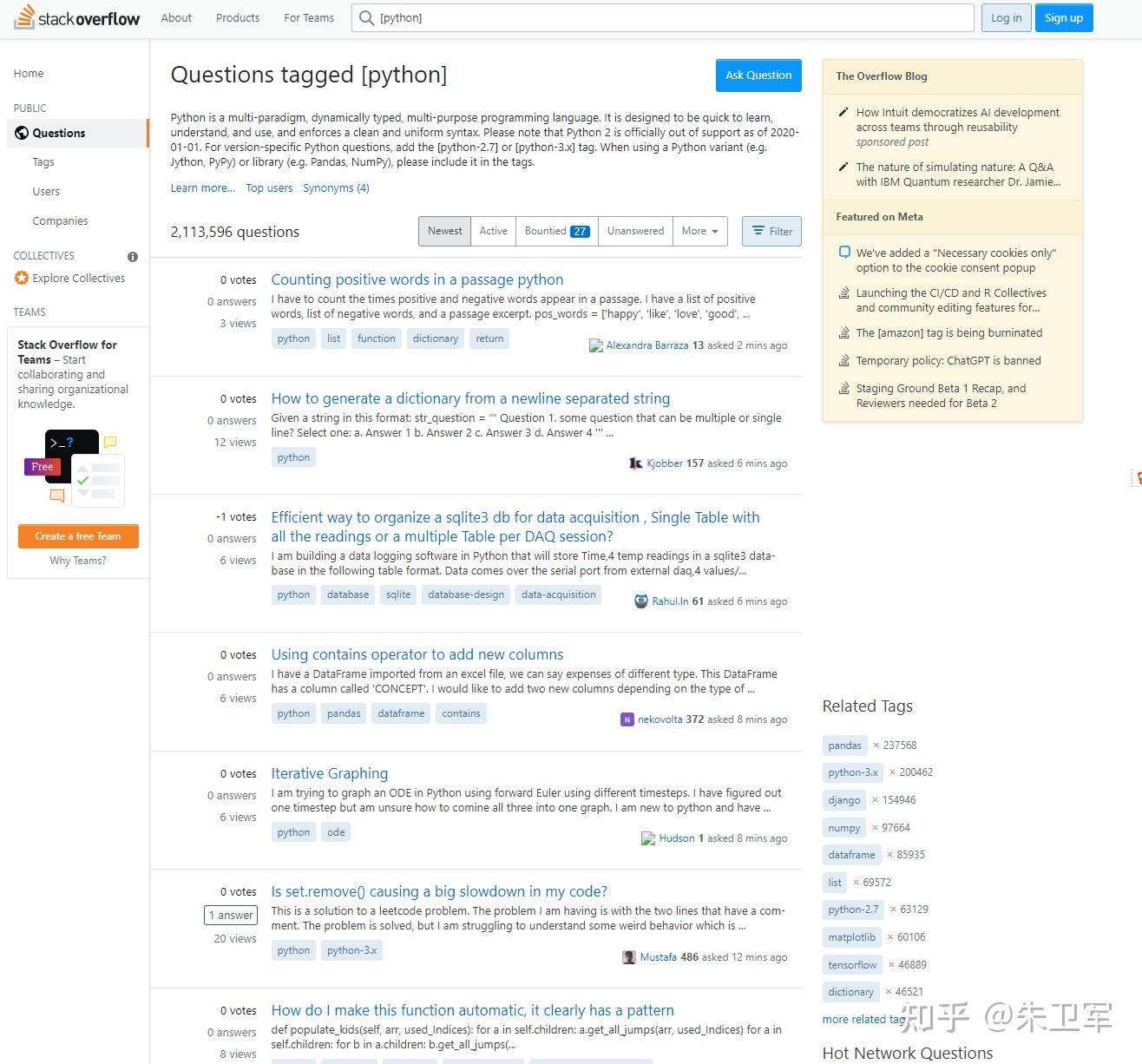Click nekovolta's user avatar
1142x1064 pixels.
point(627,719)
